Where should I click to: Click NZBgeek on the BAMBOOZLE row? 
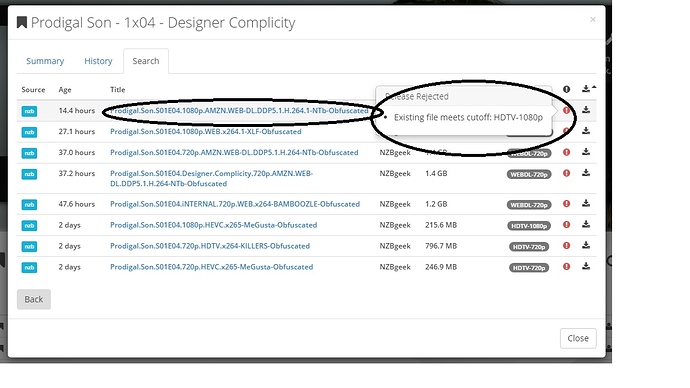(395, 204)
